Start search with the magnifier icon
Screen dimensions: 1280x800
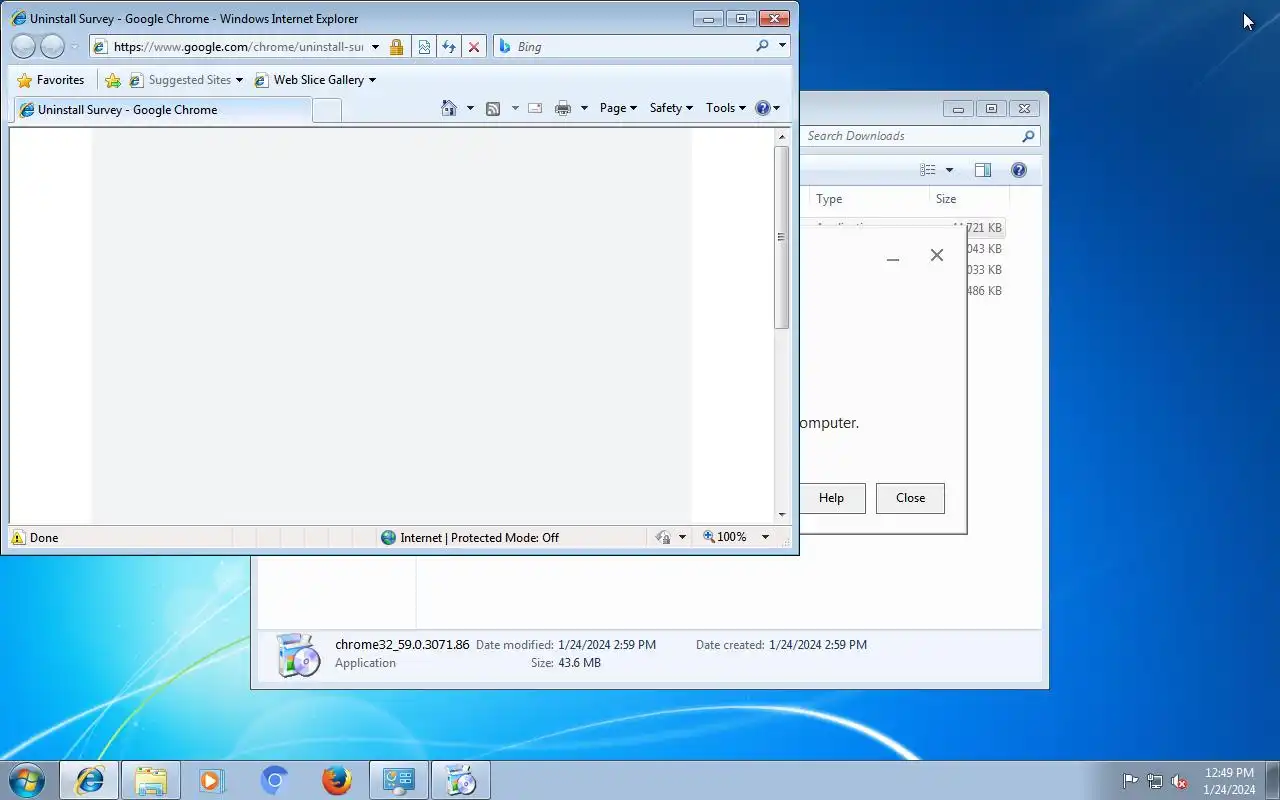[763, 46]
